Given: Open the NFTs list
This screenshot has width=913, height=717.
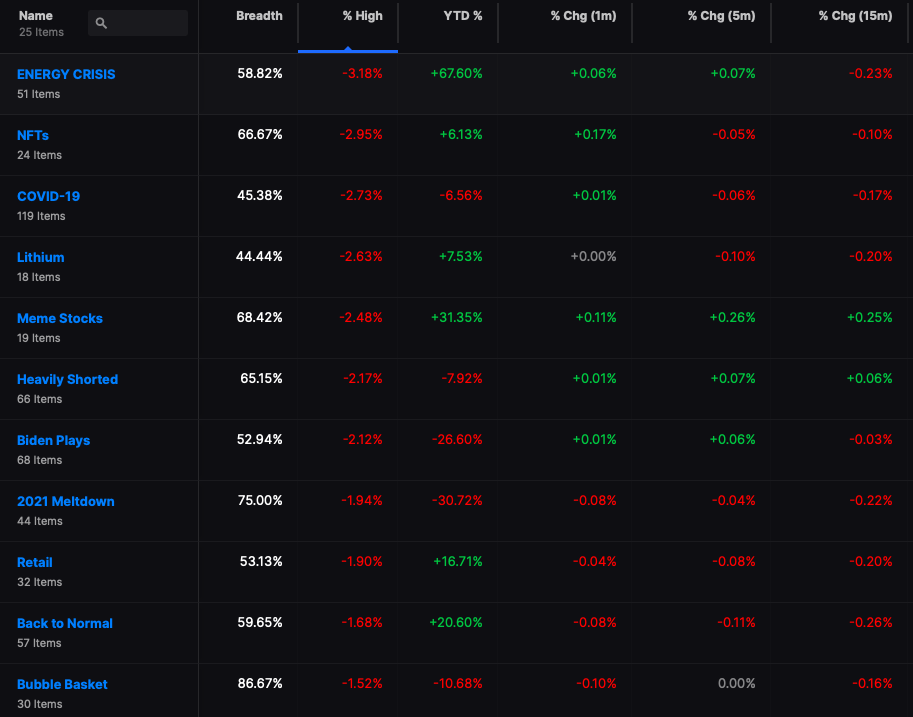Looking at the screenshot, I should (x=33, y=136).
